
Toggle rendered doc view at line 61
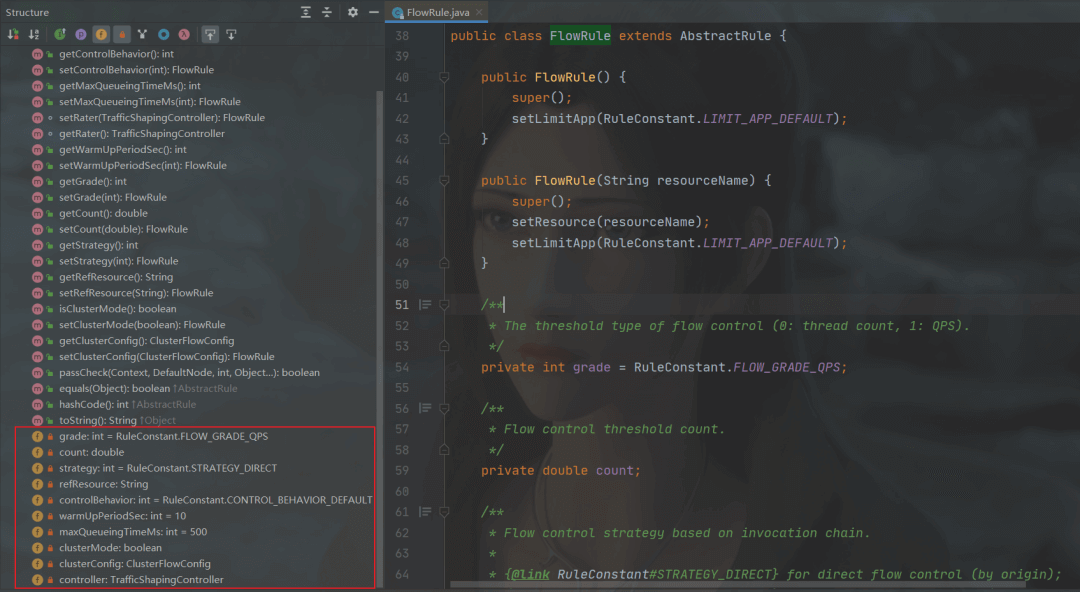pyautogui.click(x=425, y=512)
